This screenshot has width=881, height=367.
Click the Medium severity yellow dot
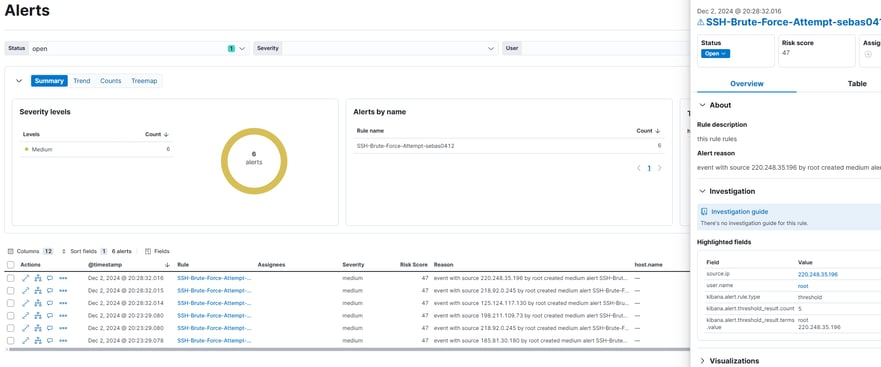pyautogui.click(x=26, y=149)
